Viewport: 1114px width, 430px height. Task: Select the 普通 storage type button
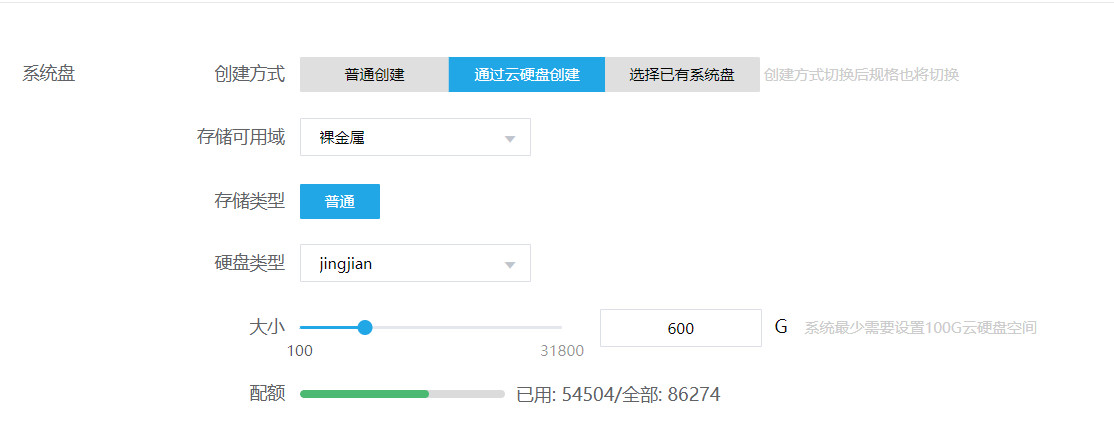pos(339,201)
